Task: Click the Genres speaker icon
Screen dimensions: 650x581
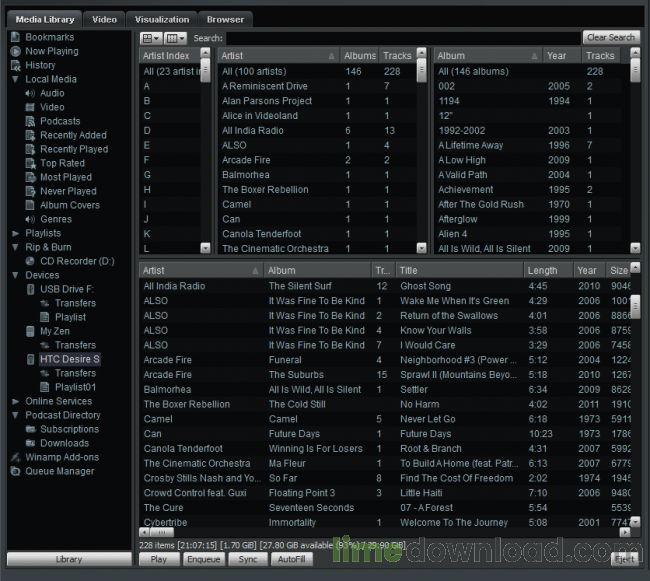Action: 30,220
